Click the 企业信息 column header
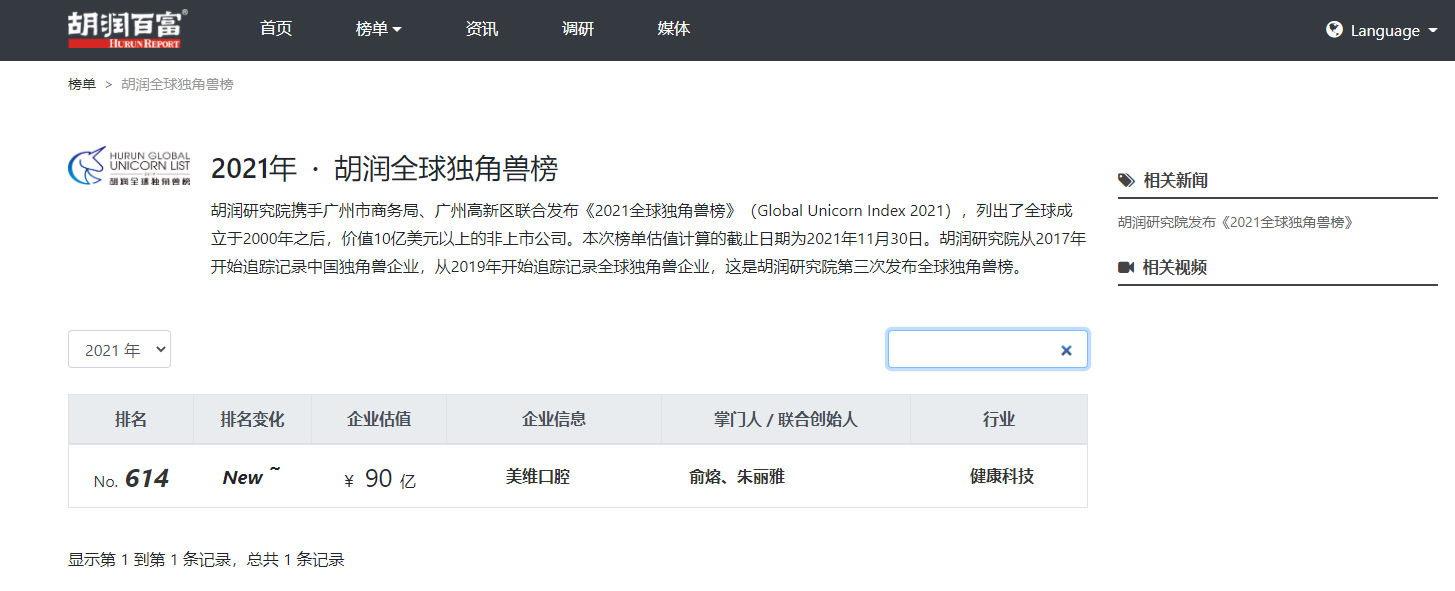Image resolution: width=1455 pixels, height=591 pixels. coord(554,419)
